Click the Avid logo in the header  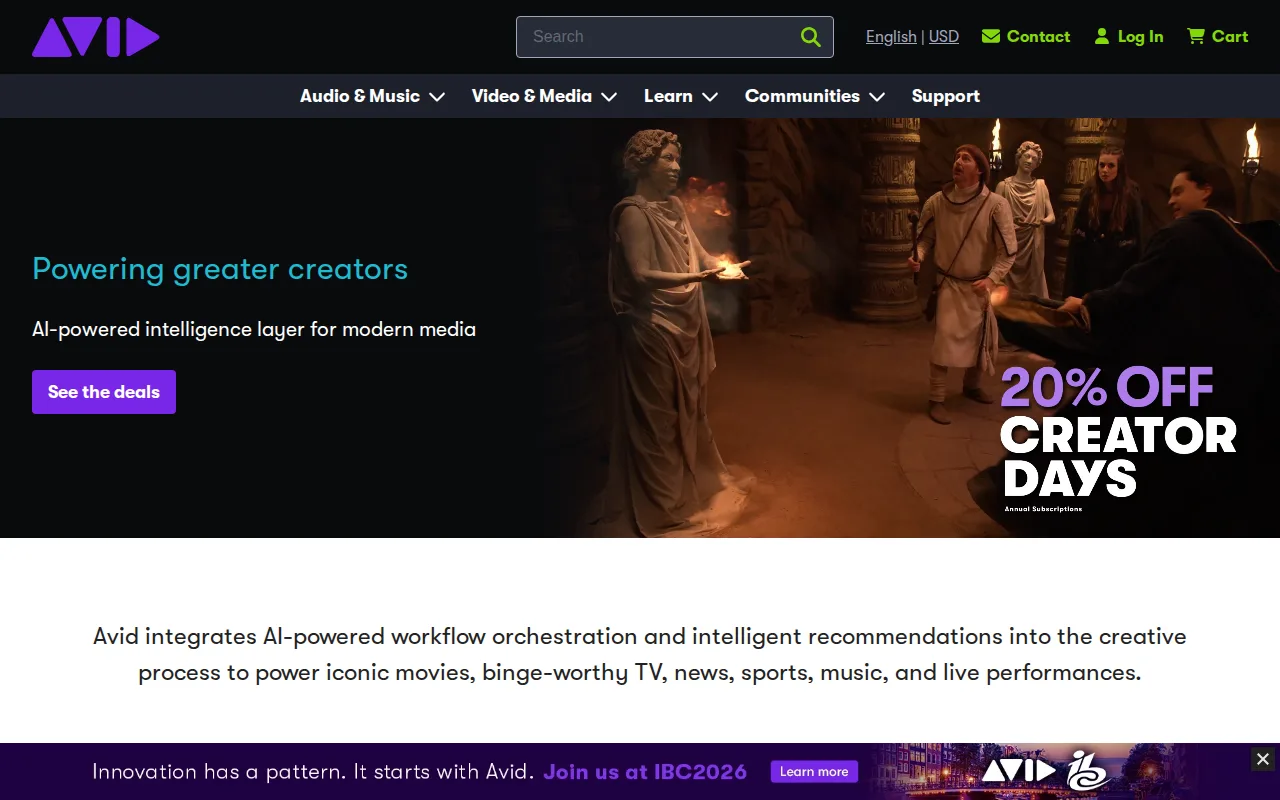click(x=96, y=37)
